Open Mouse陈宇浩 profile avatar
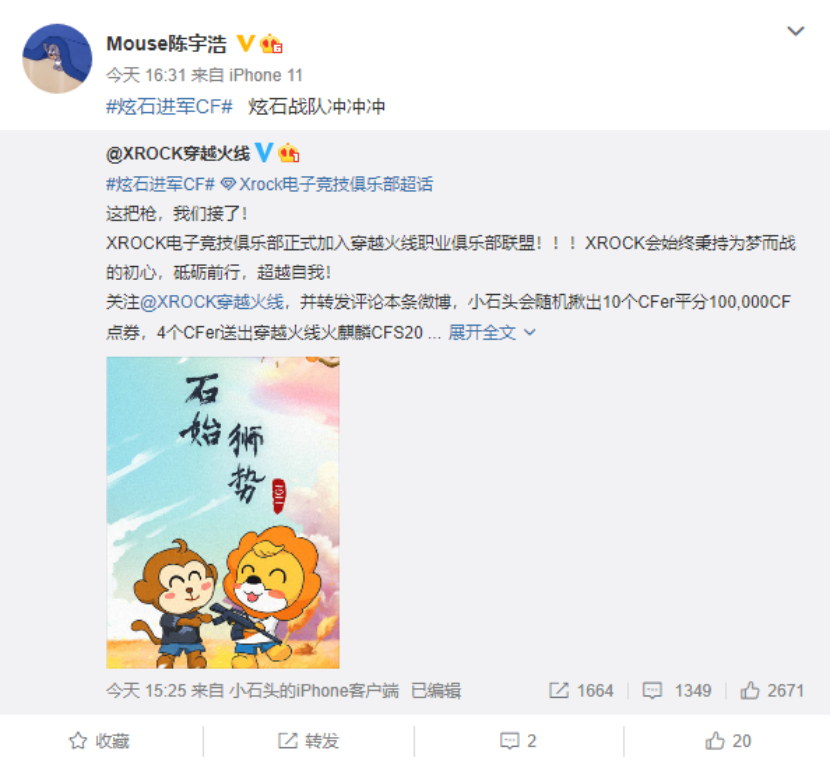Image resolution: width=831 pixels, height=768 pixels. 57,58
